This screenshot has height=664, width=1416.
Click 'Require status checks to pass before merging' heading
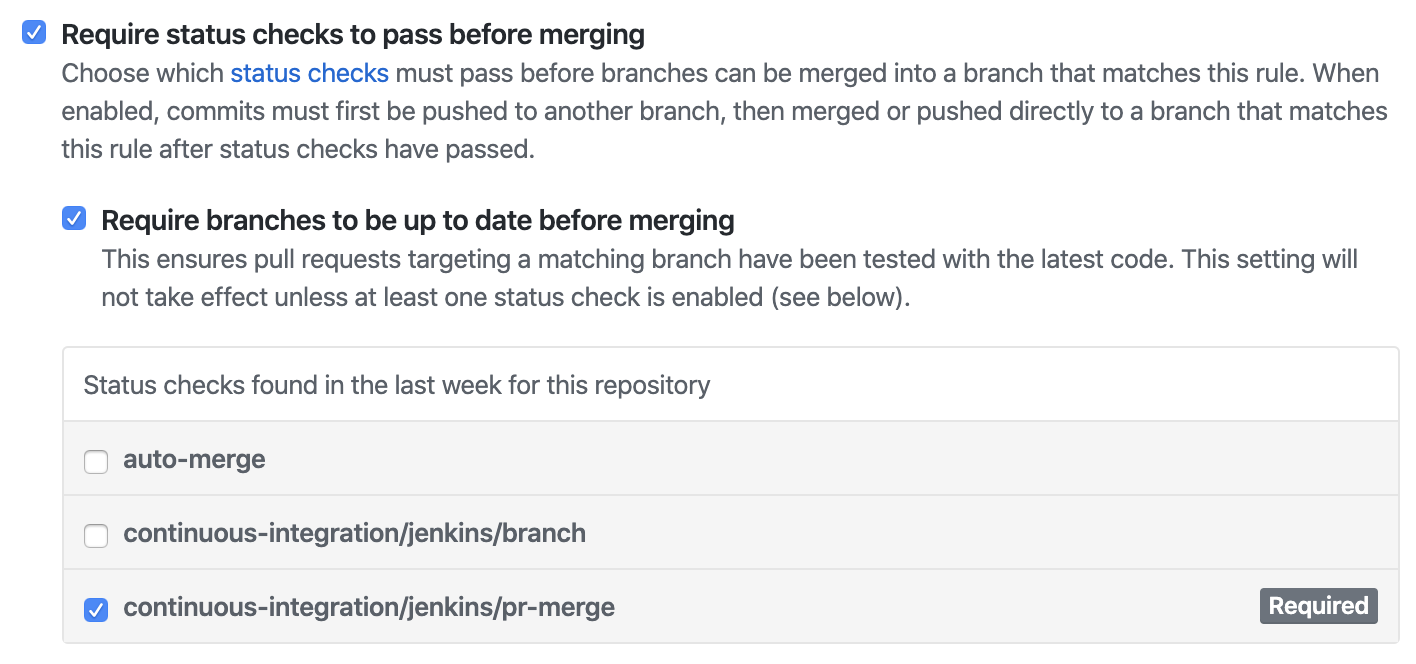(353, 35)
